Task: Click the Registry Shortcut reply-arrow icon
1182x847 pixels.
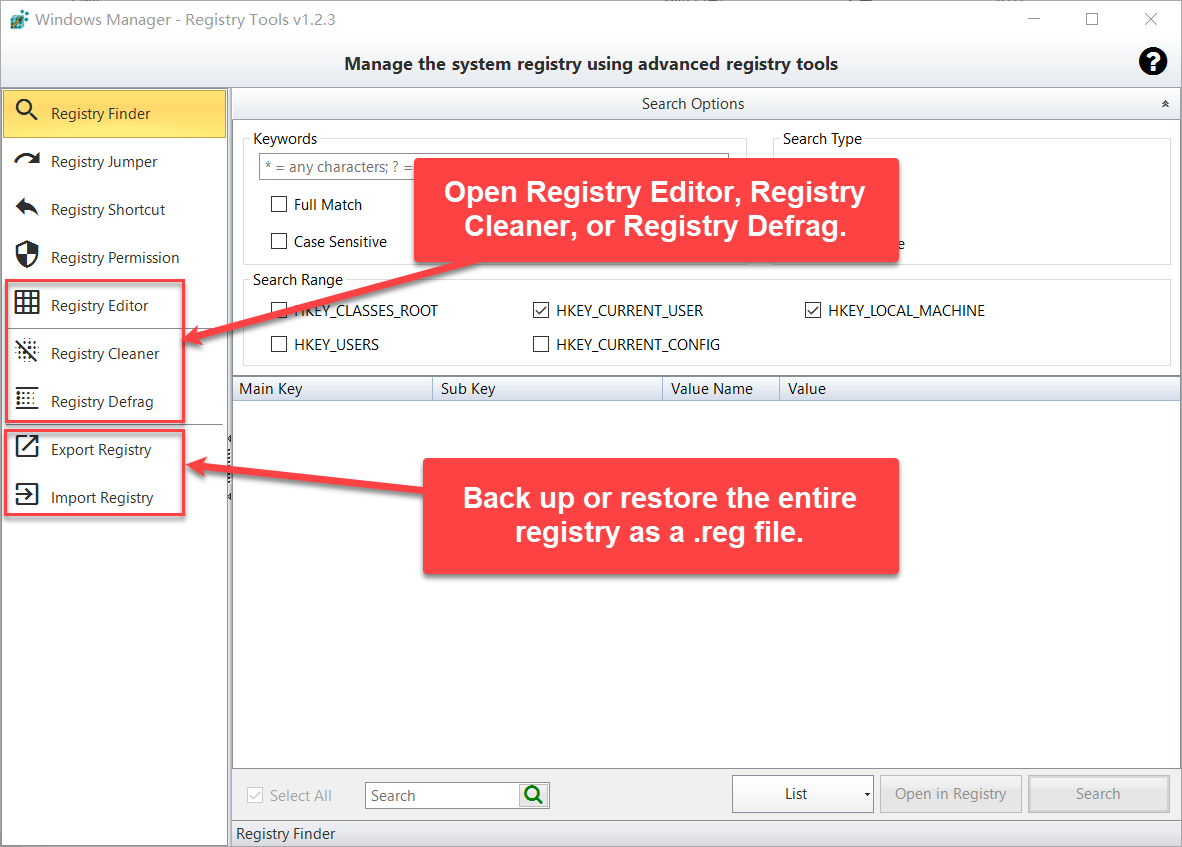Action: [x=27, y=206]
